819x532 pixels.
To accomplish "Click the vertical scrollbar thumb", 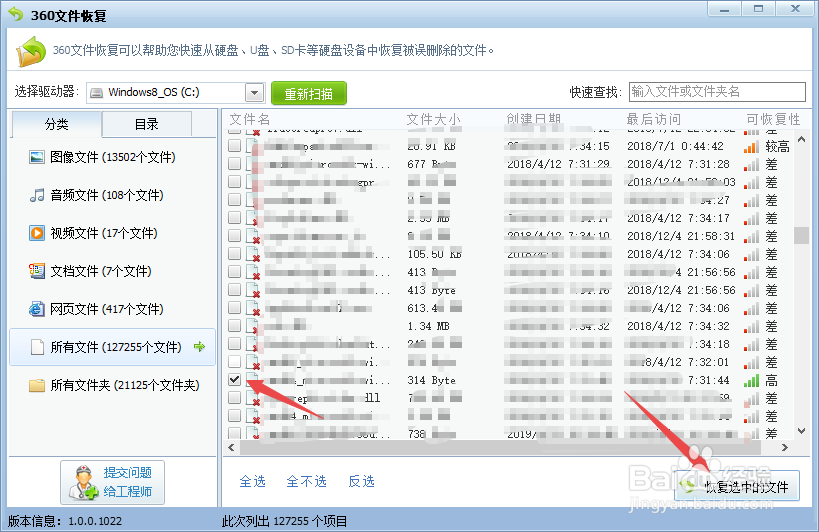I will point(802,235).
